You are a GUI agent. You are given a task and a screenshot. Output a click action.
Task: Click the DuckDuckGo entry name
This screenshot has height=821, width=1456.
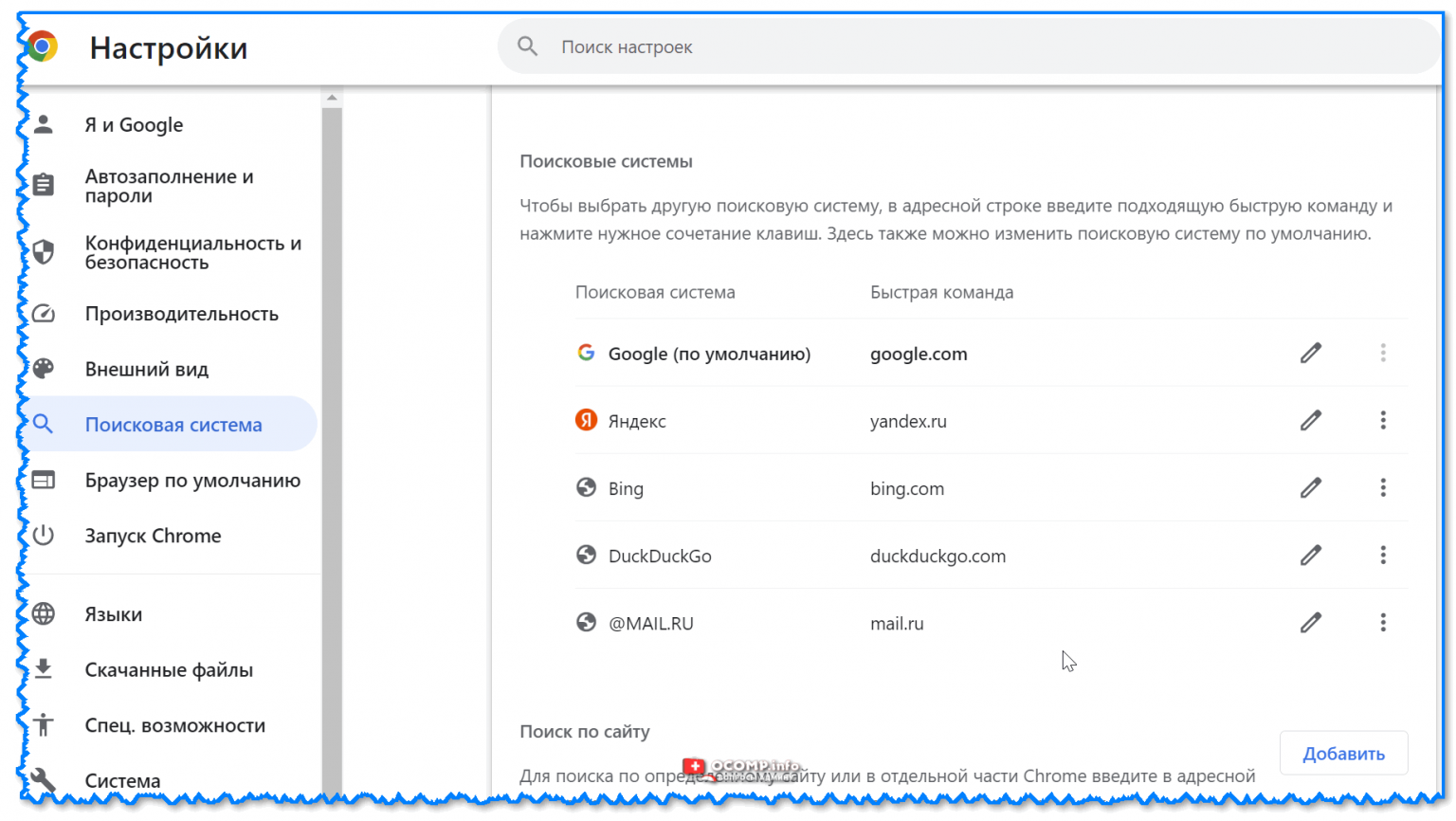(660, 556)
